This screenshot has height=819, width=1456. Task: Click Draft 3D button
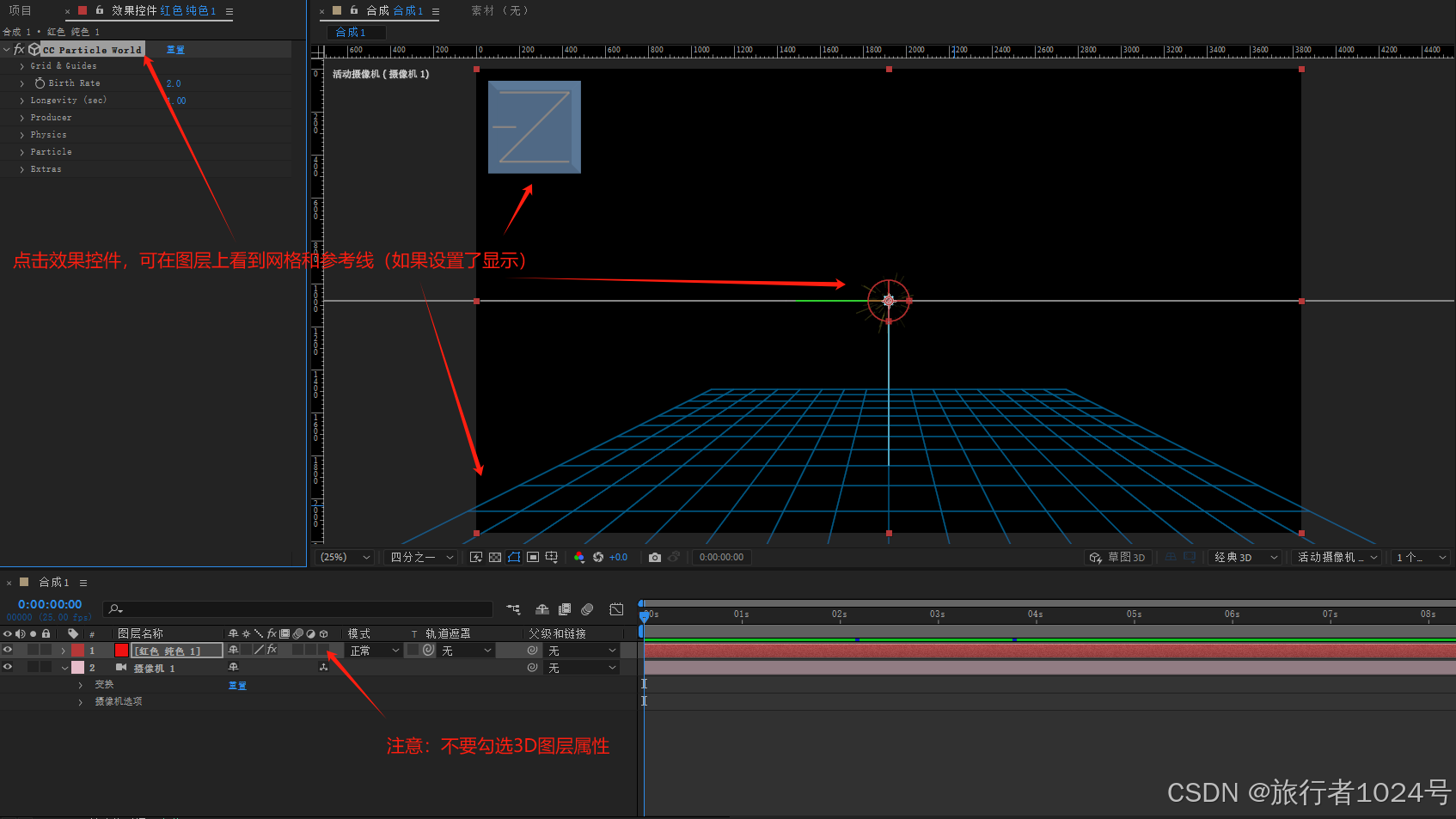click(x=1117, y=557)
